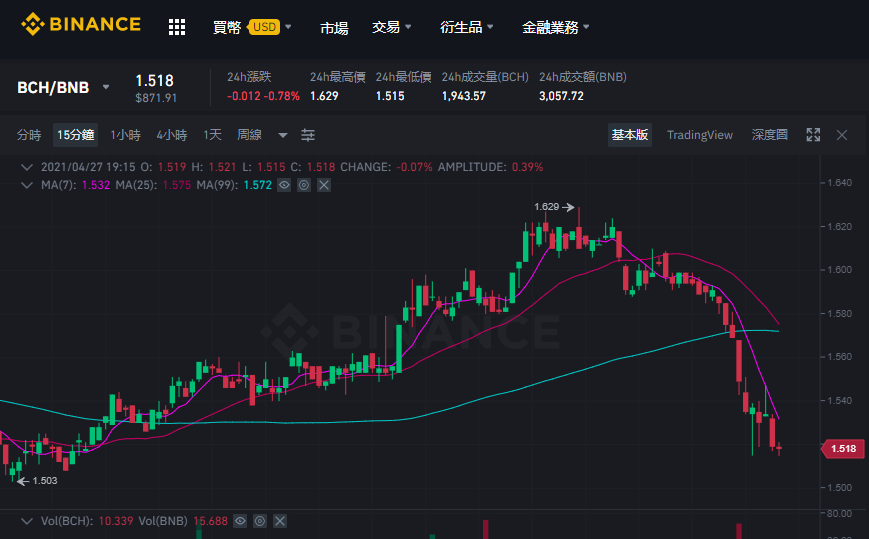Image resolution: width=869 pixels, height=539 pixels.
Task: Click the Binance logo
Action: click(x=81, y=24)
